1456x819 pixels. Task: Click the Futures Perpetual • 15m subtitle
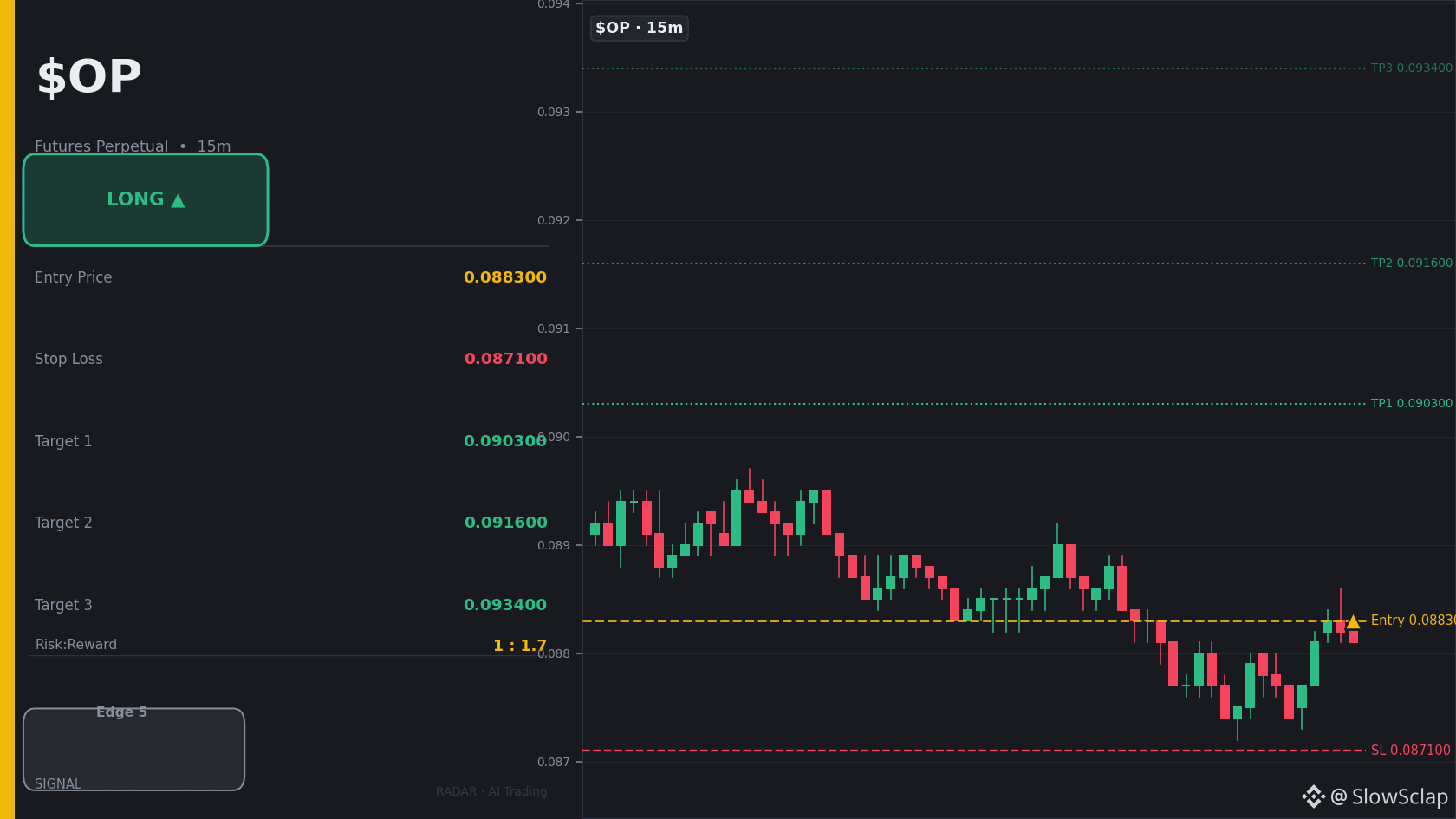pos(133,146)
